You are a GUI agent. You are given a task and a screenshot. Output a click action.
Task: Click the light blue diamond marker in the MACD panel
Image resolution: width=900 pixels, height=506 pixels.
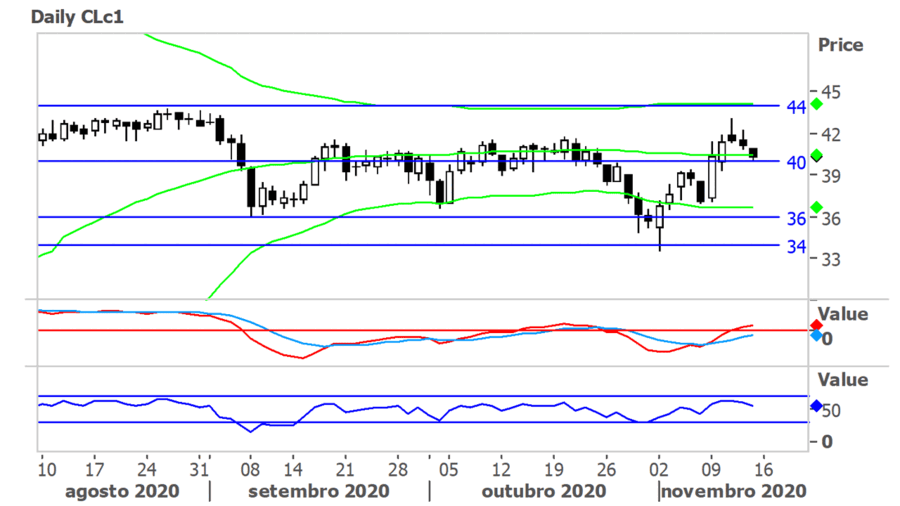[816, 336]
